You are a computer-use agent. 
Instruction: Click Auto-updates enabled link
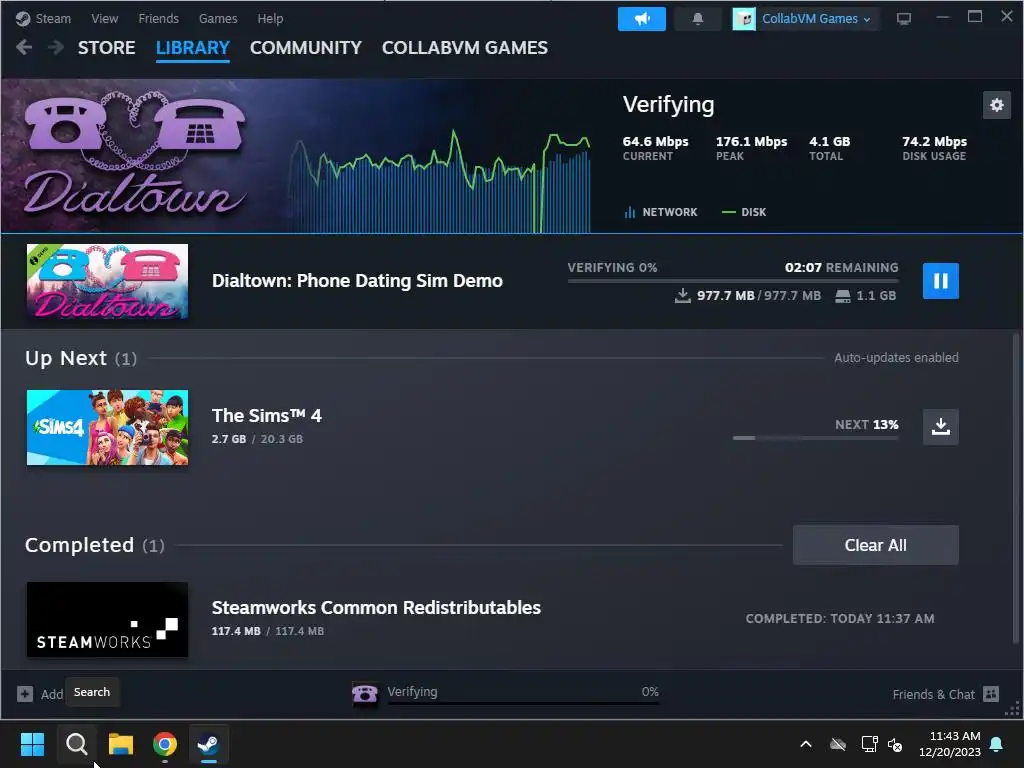pos(896,358)
